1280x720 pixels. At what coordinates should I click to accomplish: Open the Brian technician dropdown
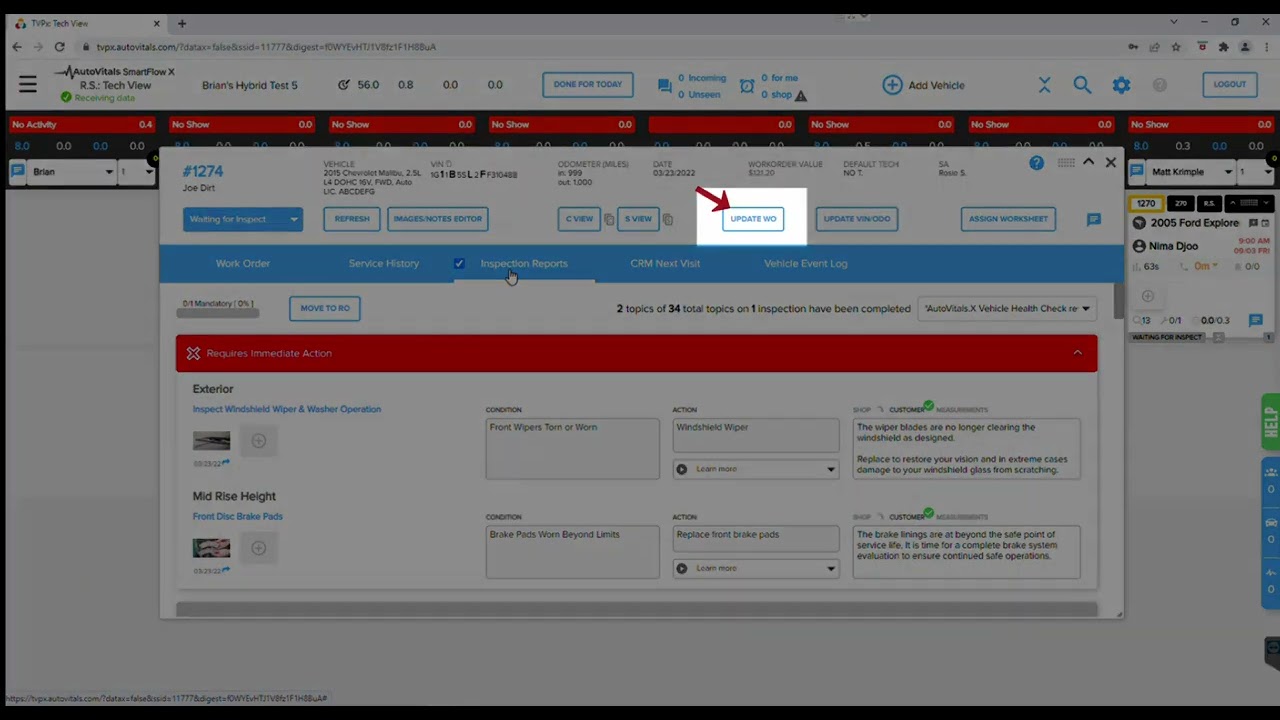tap(72, 172)
